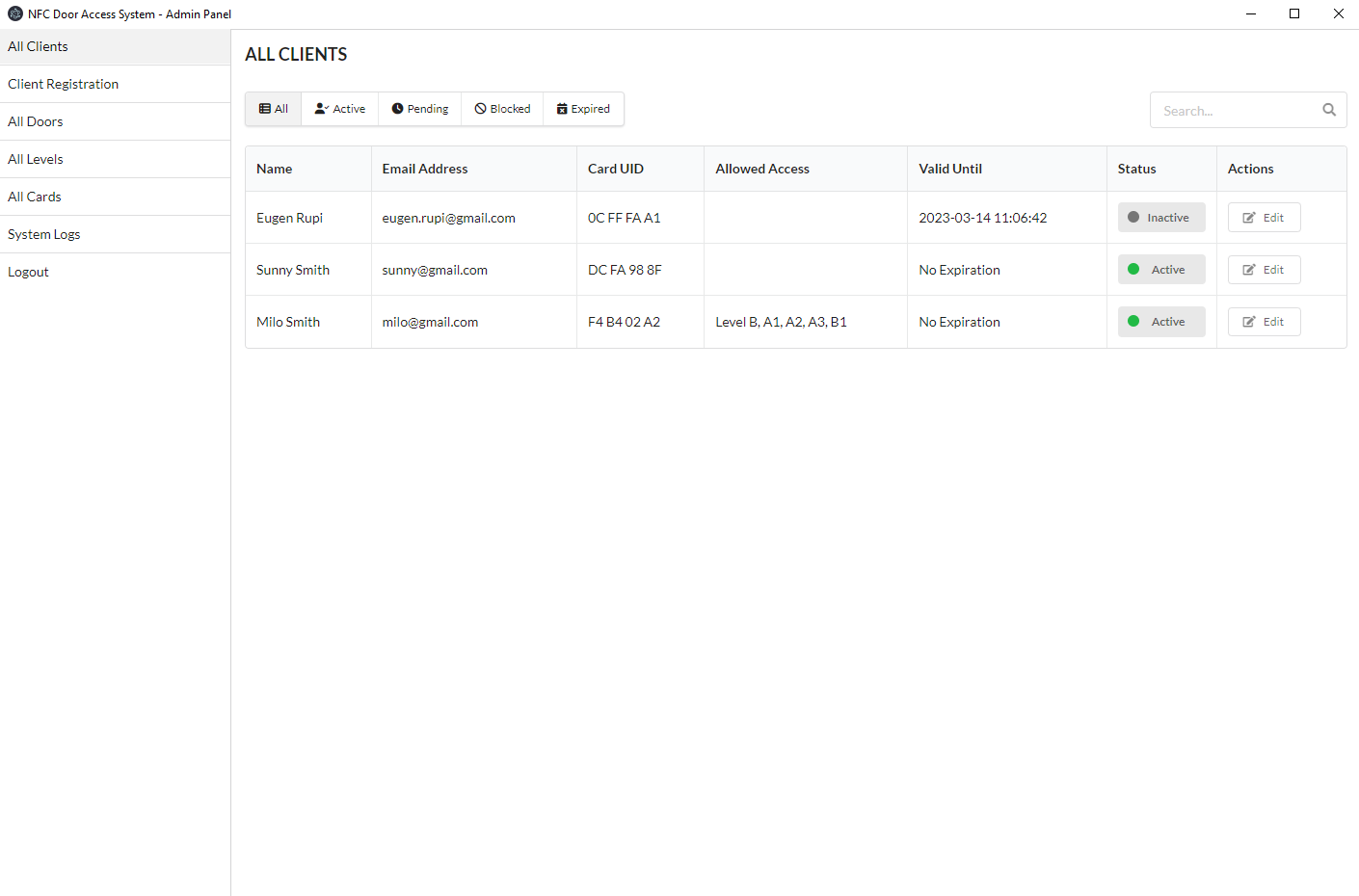This screenshot has width=1359, height=896.
Task: Navigate to All Cards
Action: pyautogui.click(x=35, y=197)
